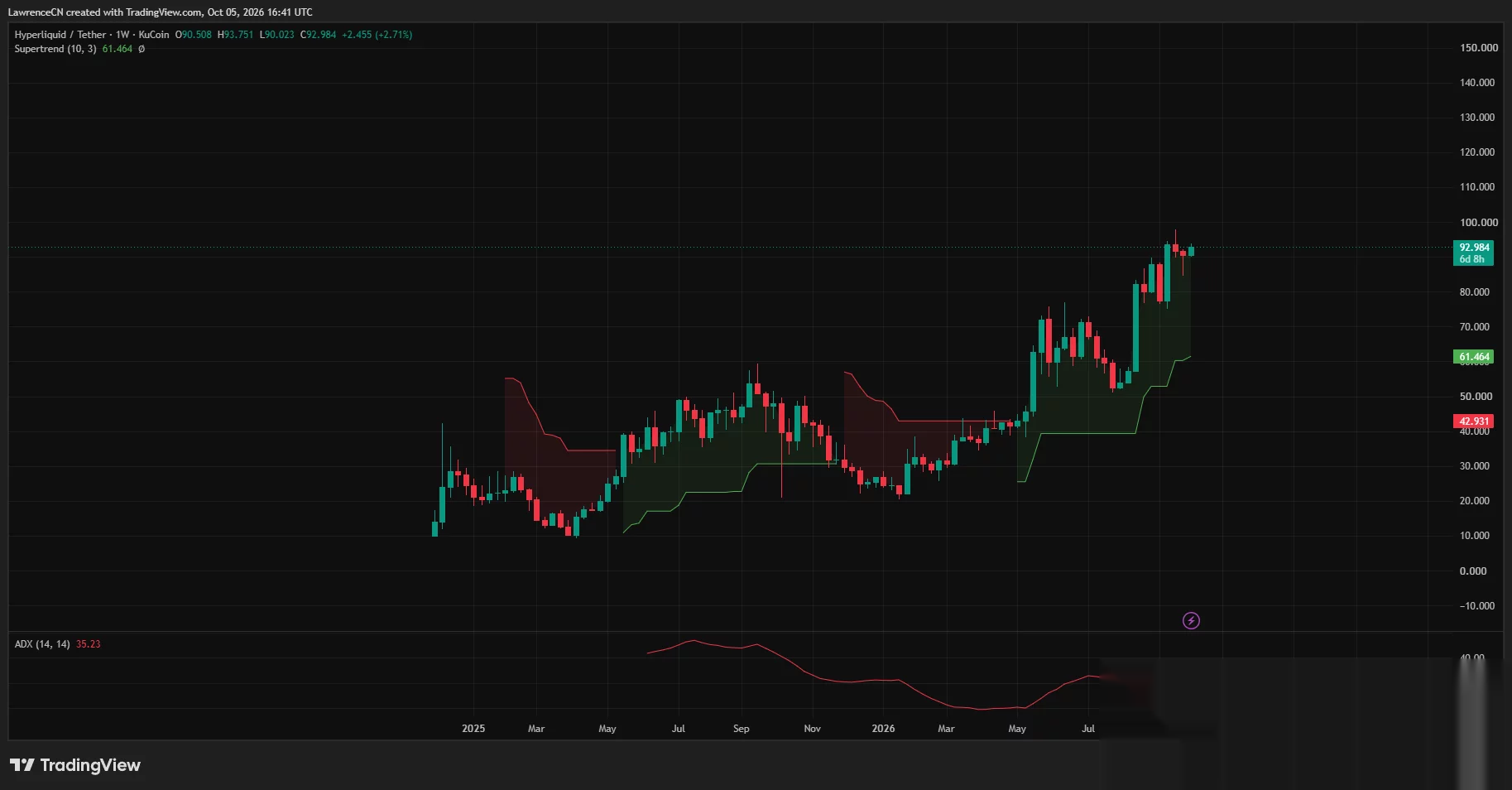Click the 120.000 price scale label

[1477, 152]
